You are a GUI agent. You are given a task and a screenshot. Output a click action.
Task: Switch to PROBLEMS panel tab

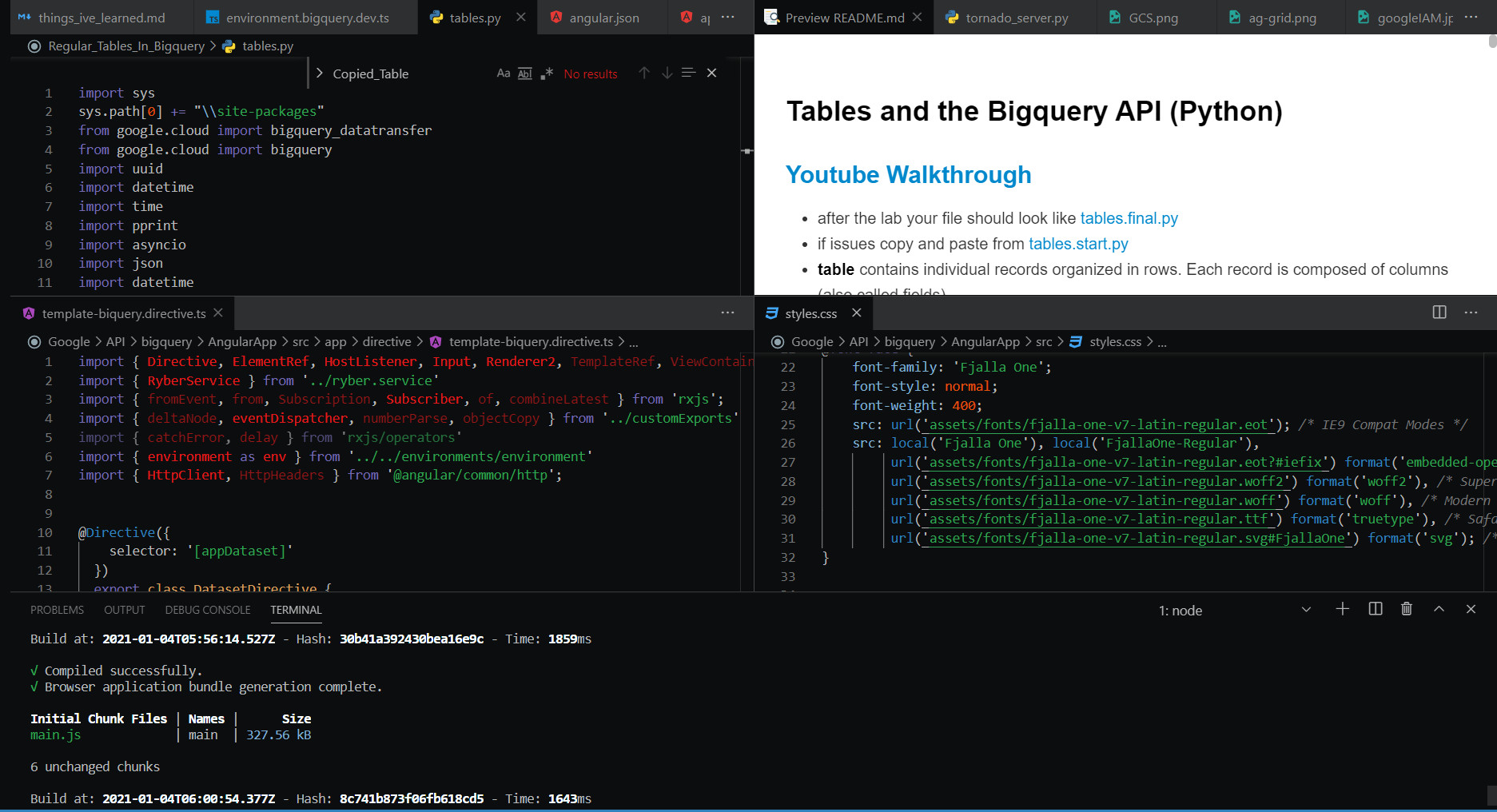57,610
